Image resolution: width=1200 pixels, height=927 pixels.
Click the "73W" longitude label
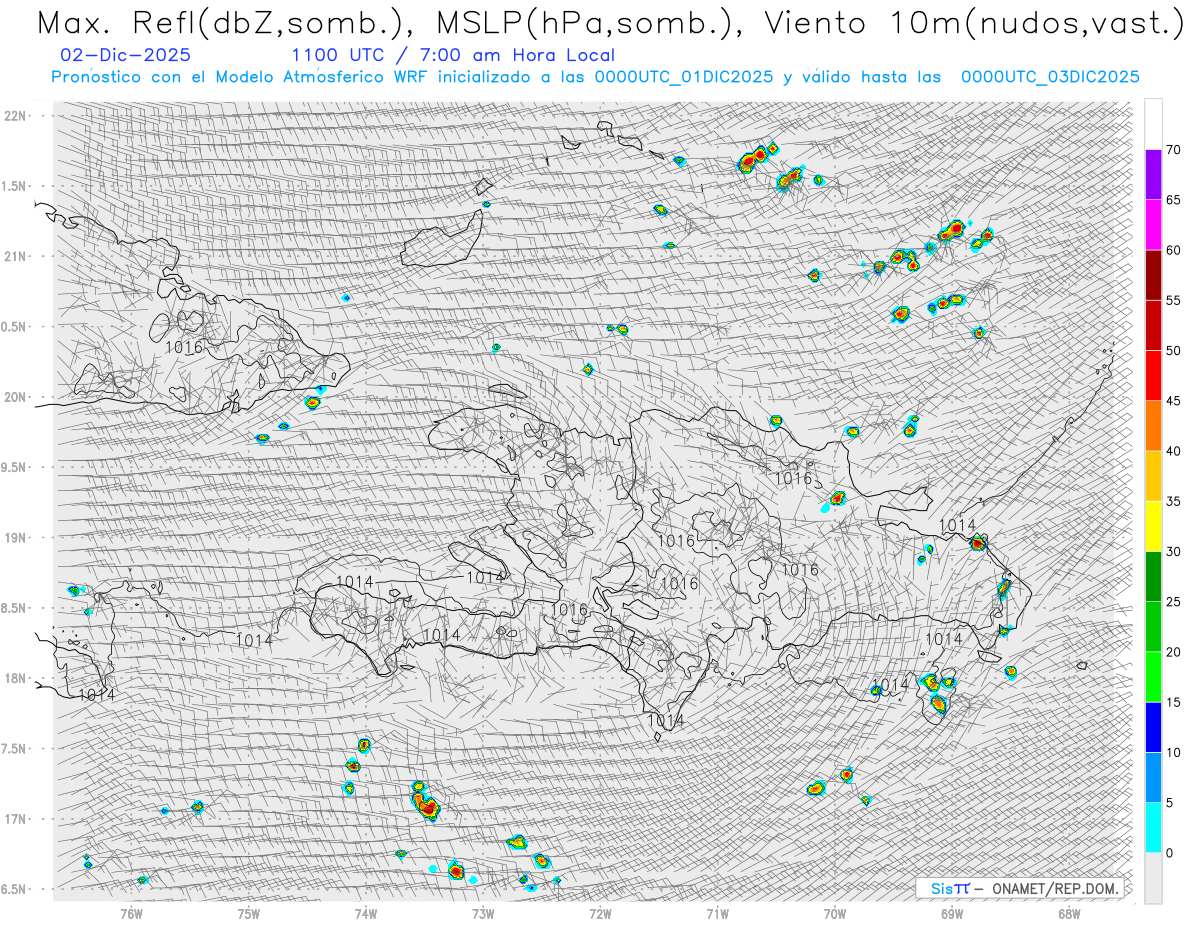(483, 913)
